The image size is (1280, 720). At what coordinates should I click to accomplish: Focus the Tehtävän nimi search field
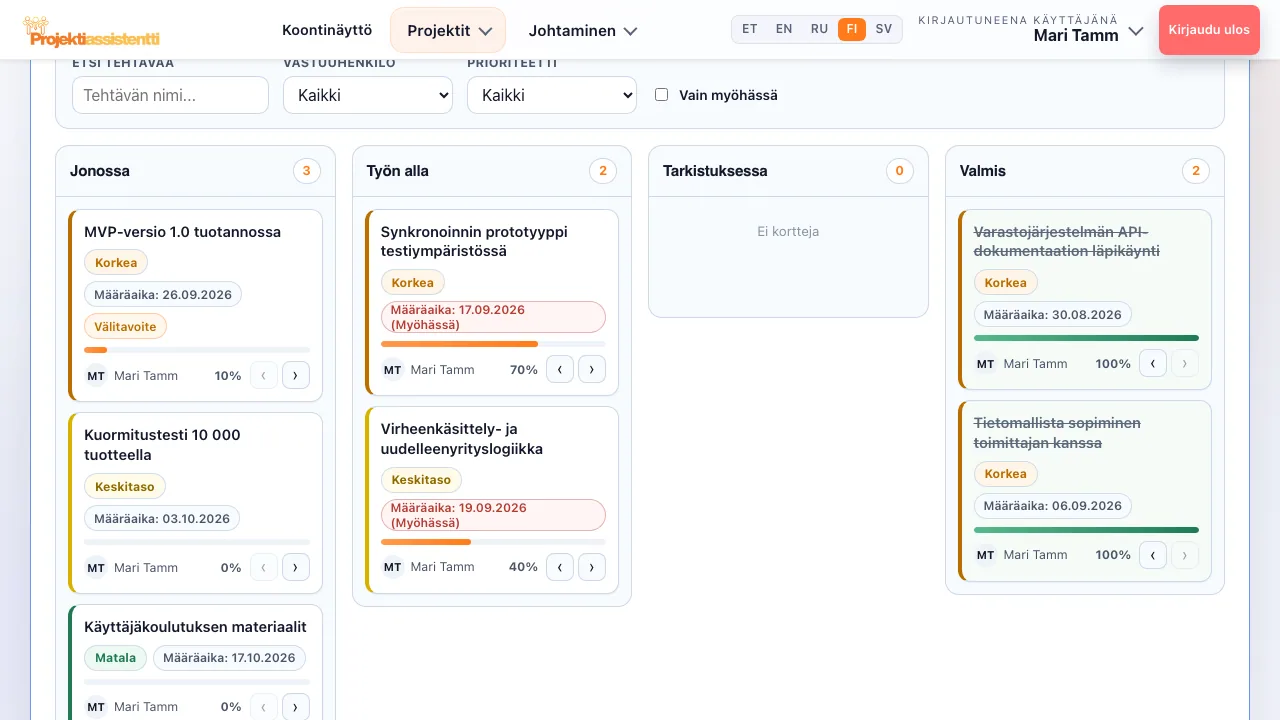[x=170, y=95]
